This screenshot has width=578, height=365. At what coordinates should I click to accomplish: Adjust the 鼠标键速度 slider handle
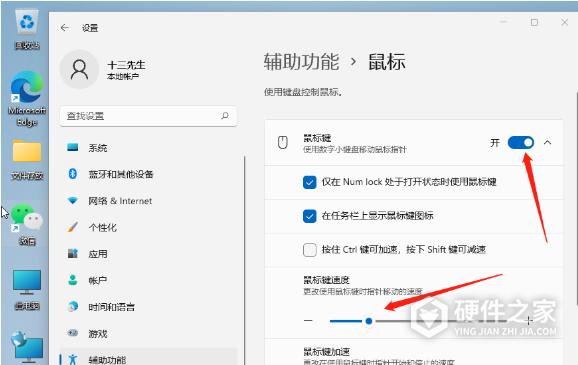[x=369, y=321]
